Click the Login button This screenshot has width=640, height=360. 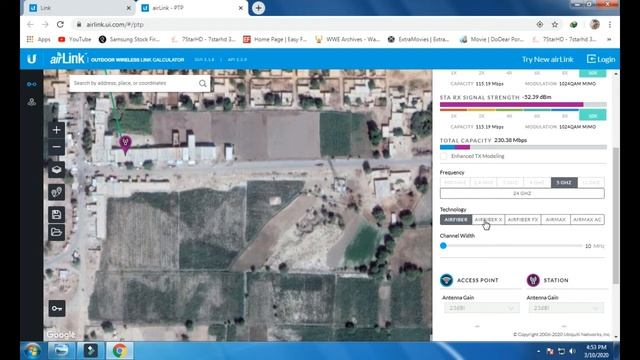[601, 60]
